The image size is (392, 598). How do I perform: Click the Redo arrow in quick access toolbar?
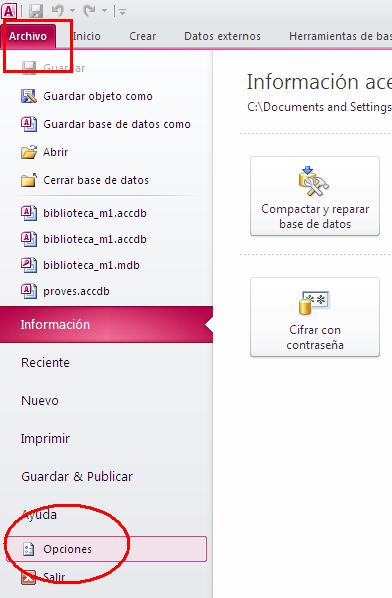(90, 11)
